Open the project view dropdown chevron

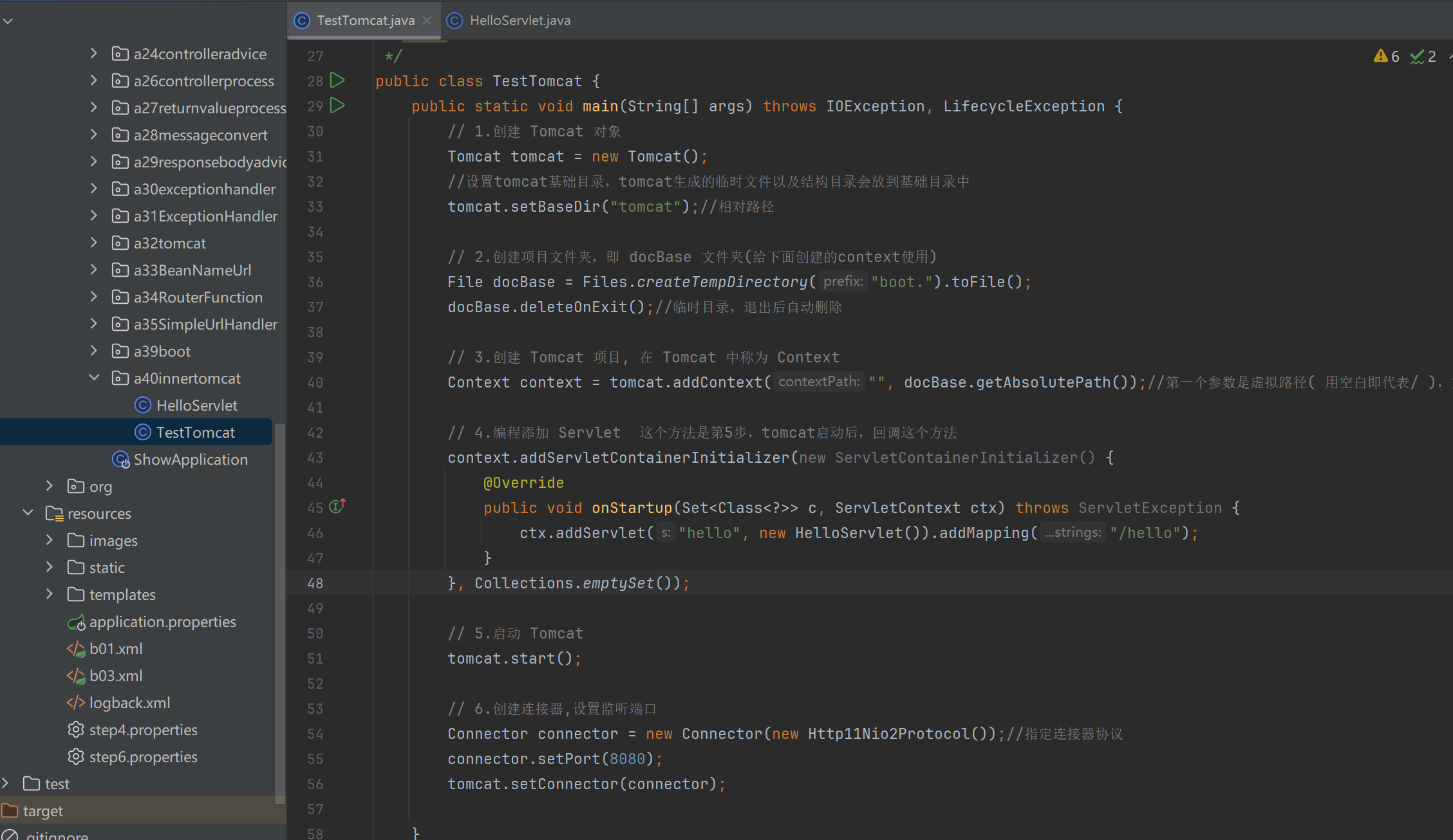(x=8, y=21)
